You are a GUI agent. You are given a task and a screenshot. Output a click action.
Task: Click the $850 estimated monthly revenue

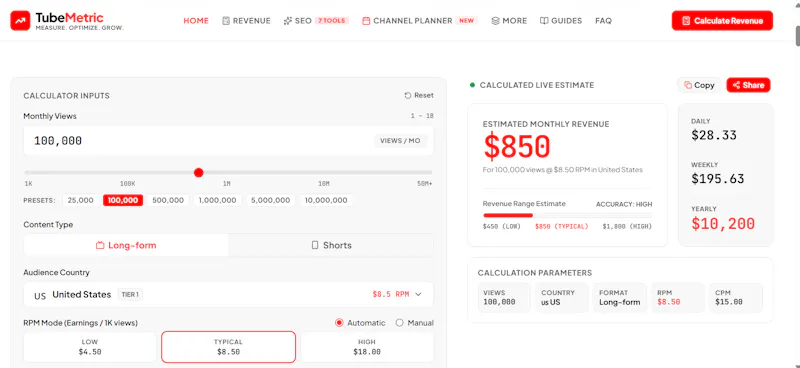click(x=517, y=147)
